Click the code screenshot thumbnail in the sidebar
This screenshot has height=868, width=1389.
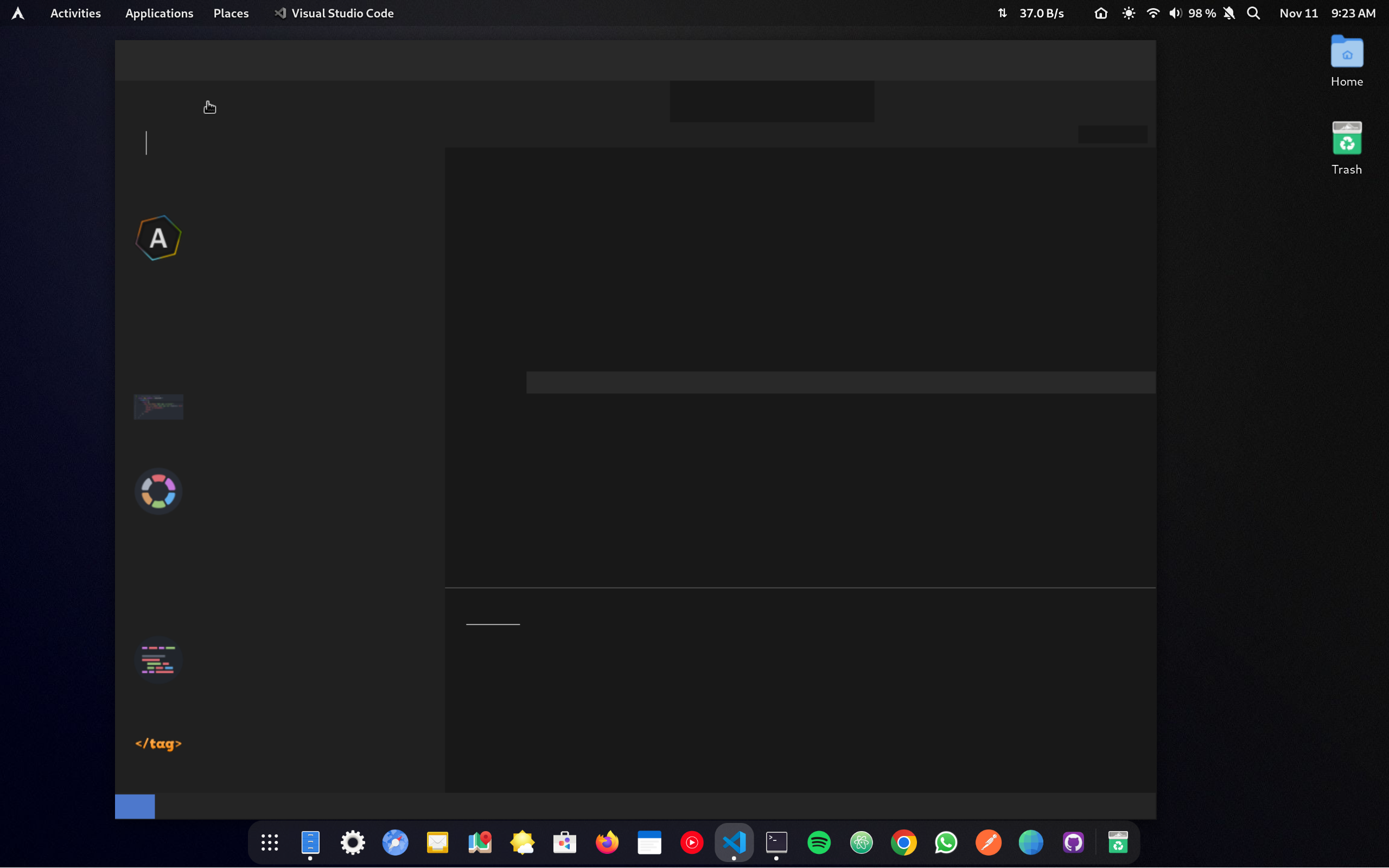pyautogui.click(x=158, y=406)
